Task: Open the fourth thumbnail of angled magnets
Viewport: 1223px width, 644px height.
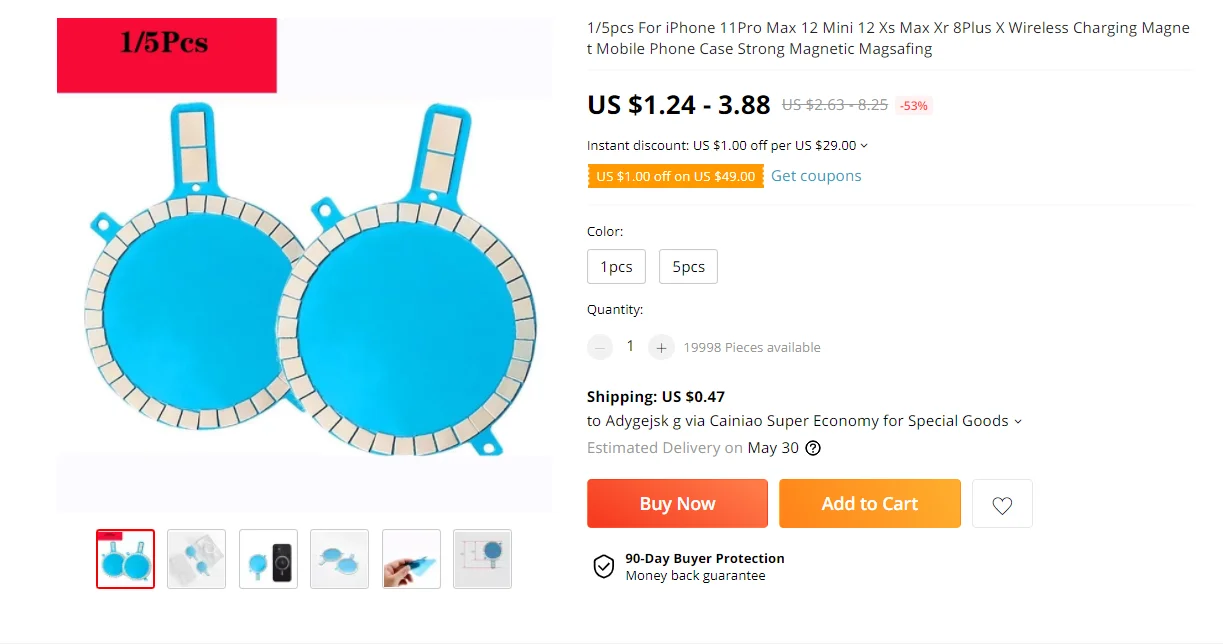Action: click(340, 559)
